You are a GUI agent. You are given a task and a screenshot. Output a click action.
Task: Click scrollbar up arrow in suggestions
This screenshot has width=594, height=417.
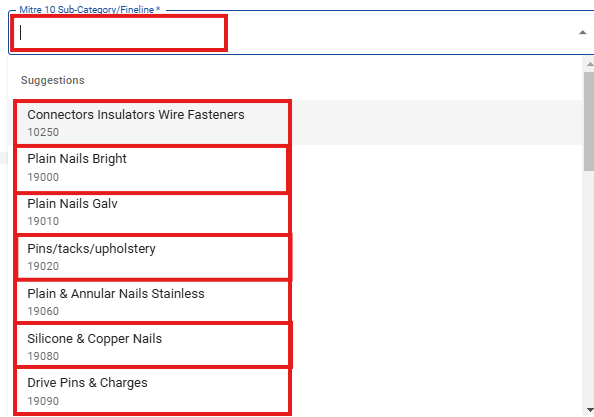tap(589, 64)
